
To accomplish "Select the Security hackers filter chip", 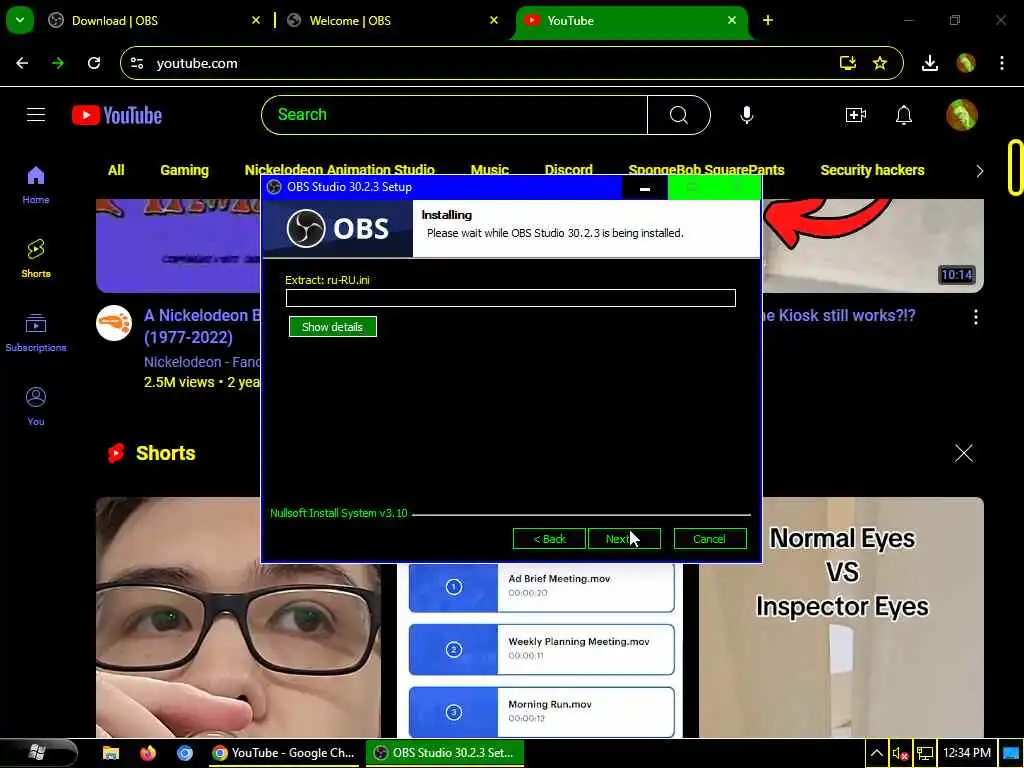I will point(872,170).
